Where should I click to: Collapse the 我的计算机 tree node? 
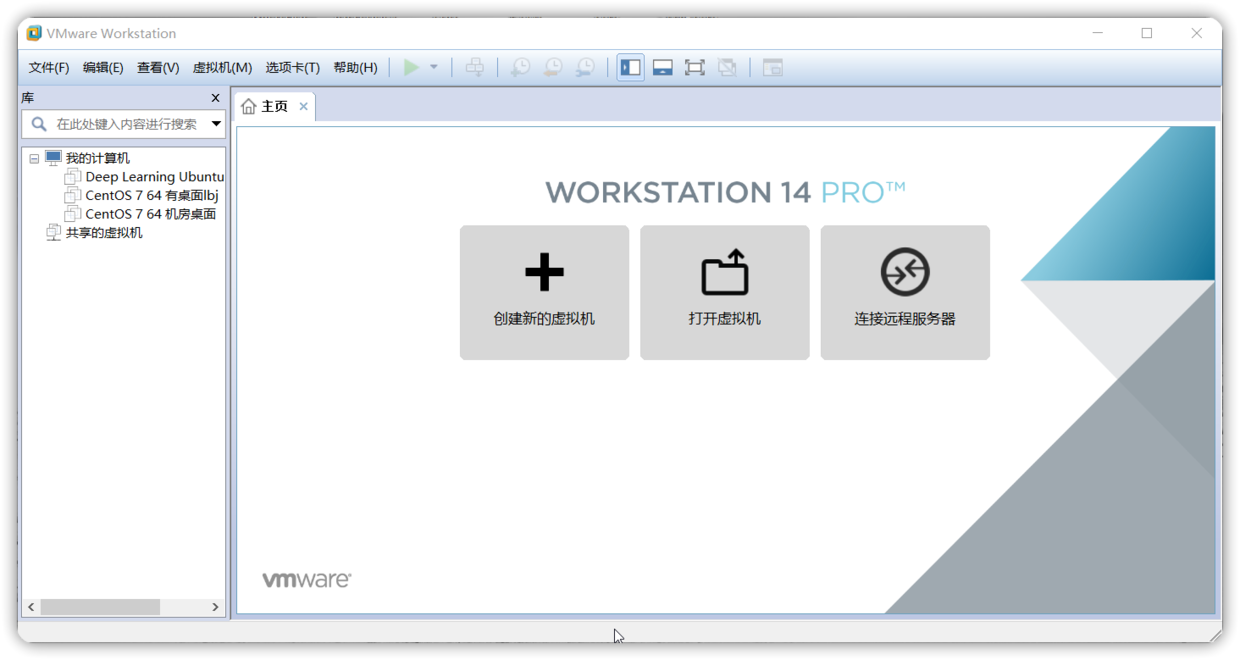34,157
